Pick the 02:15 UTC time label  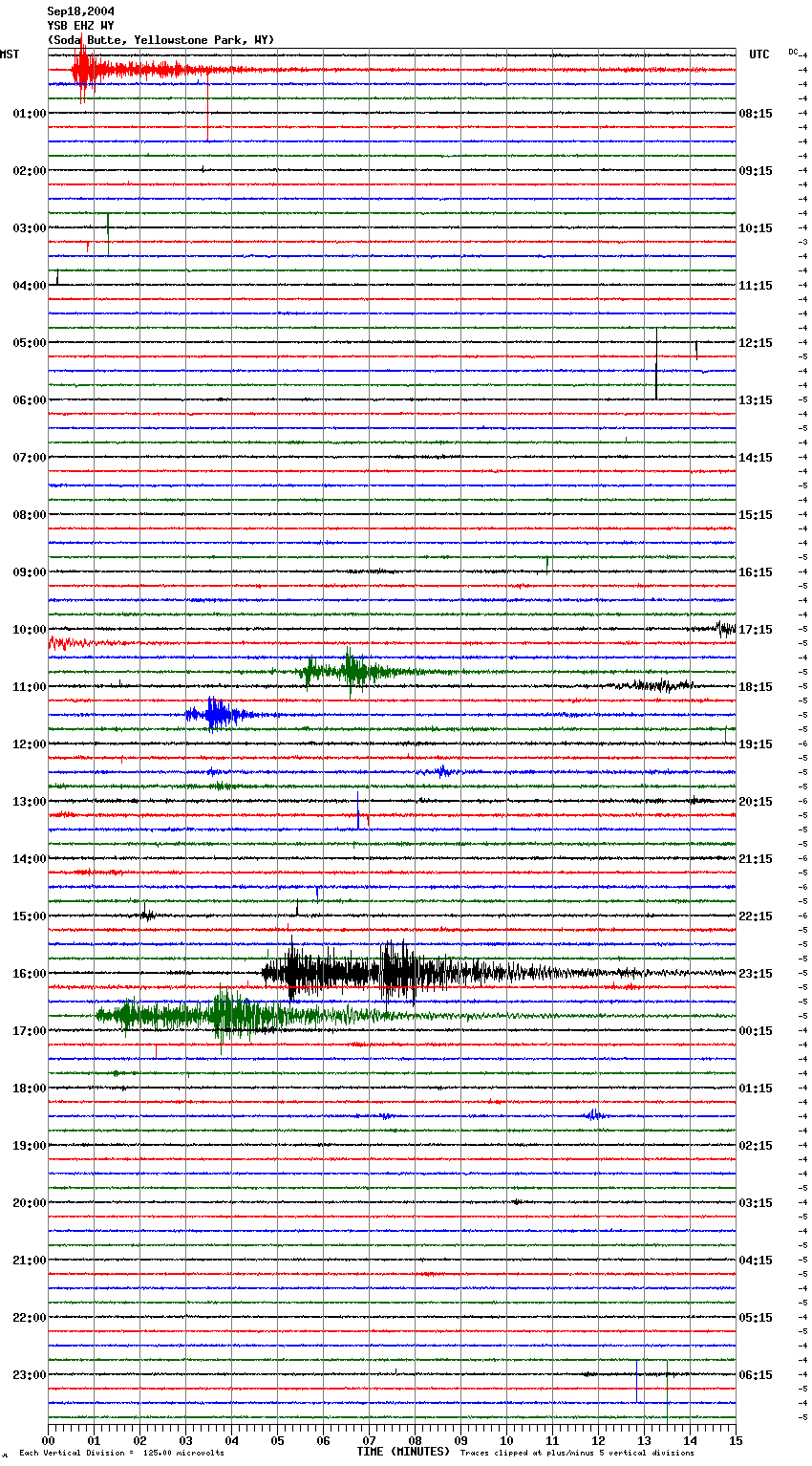(756, 1146)
